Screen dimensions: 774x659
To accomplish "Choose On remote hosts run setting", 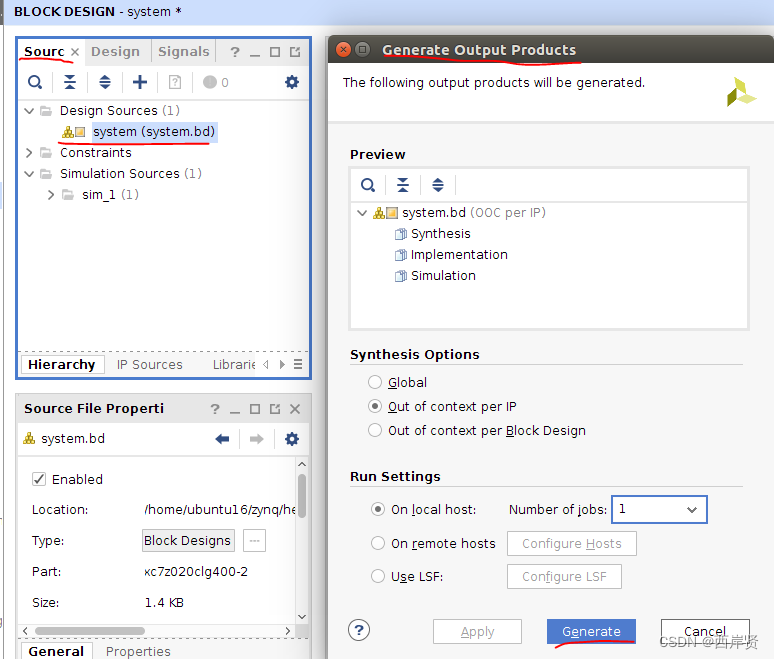I will coord(378,543).
